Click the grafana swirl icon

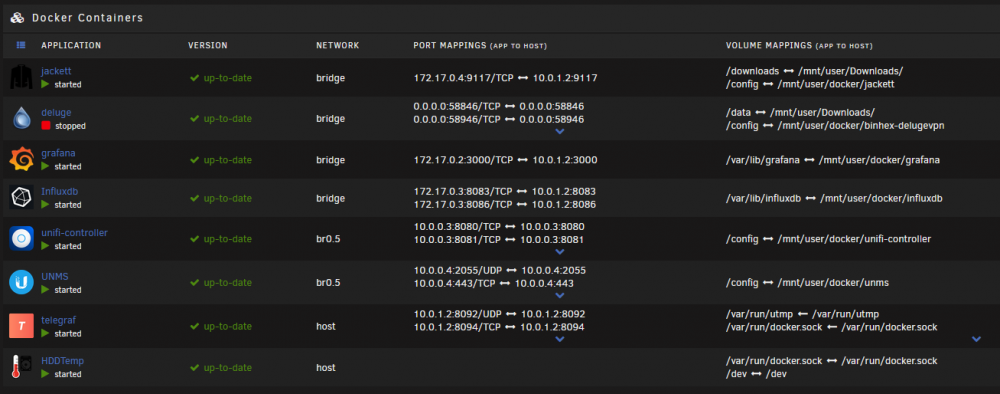coord(21,159)
